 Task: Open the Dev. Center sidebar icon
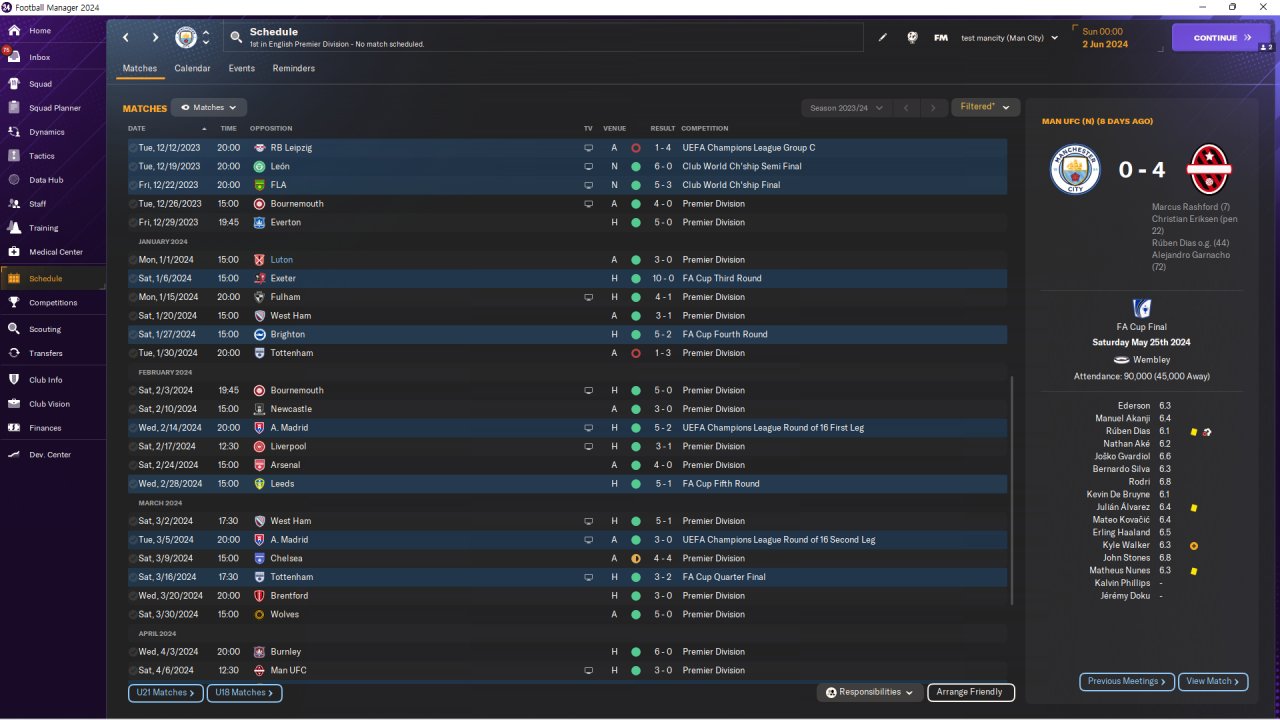pos(14,455)
